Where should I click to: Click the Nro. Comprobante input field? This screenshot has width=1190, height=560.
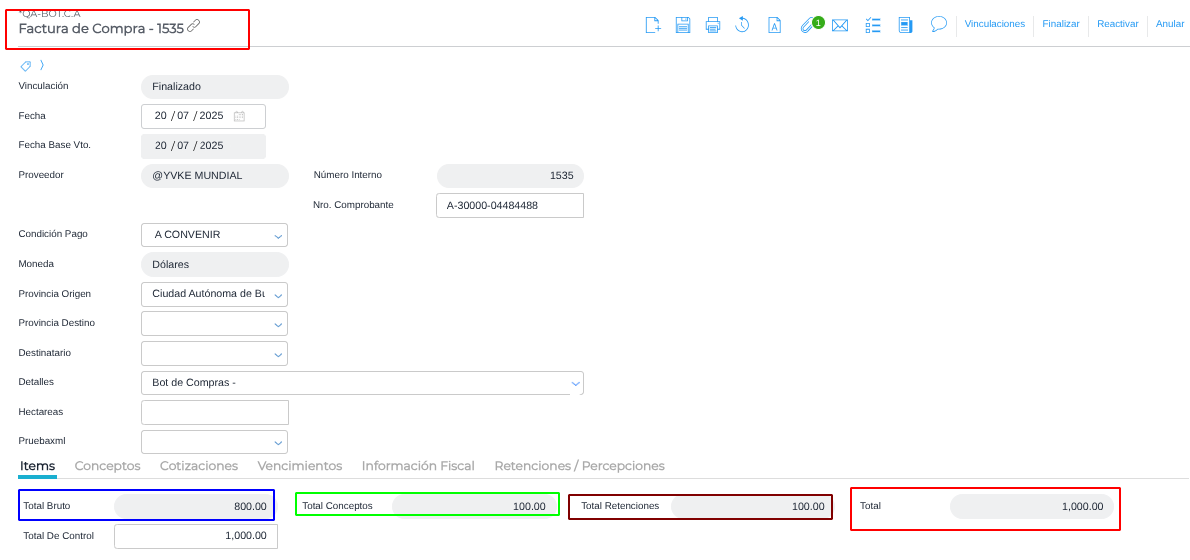pyautogui.click(x=509, y=206)
